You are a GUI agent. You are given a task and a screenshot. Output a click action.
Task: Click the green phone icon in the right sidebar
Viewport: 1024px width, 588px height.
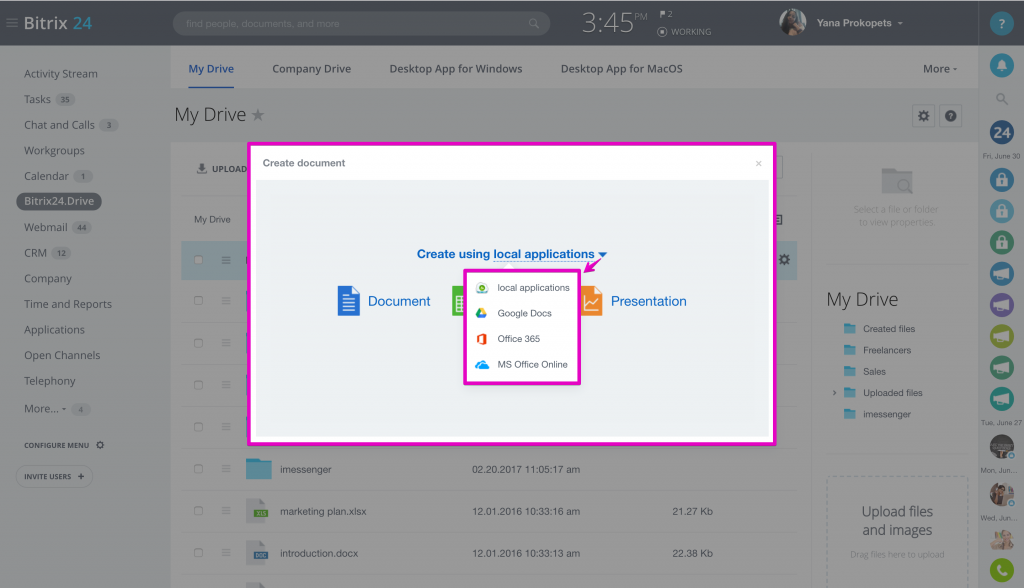coord(1001,570)
